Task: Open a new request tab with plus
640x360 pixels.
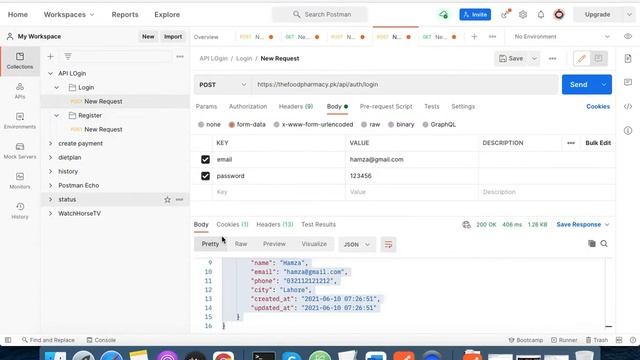Action: 474,37
